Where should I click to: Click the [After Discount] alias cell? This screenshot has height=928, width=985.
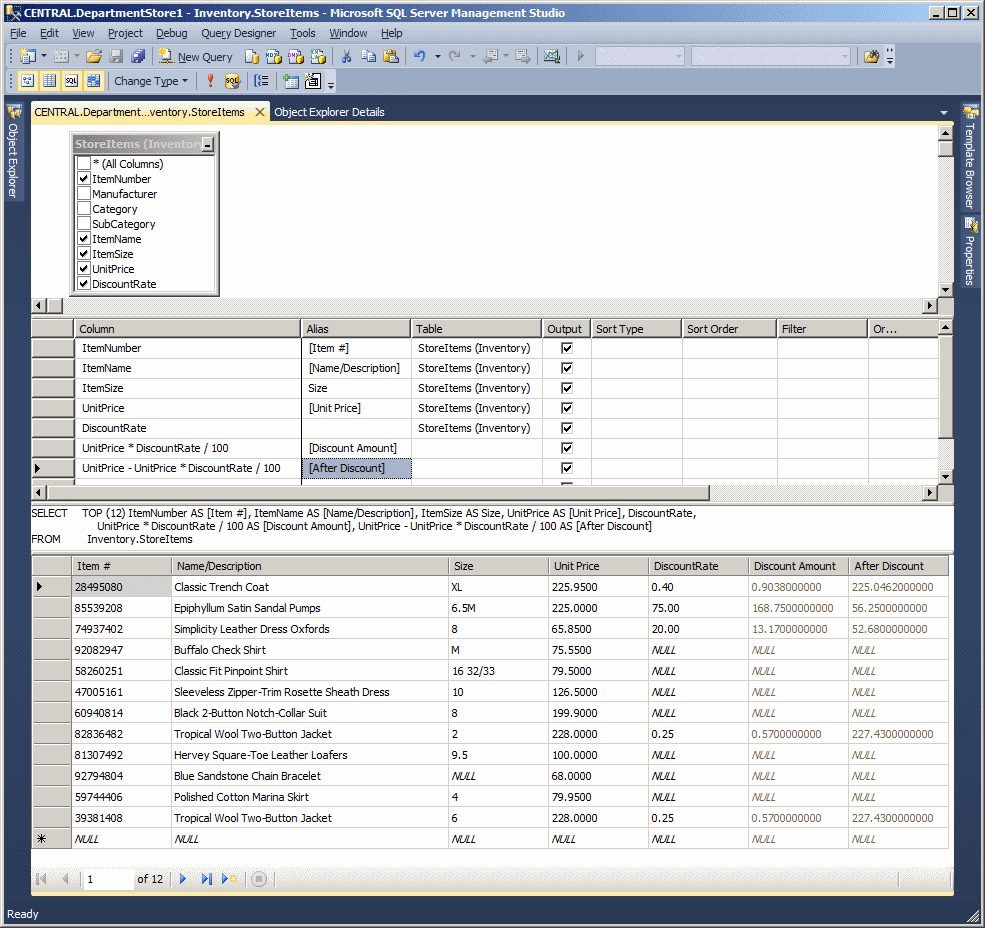tap(356, 468)
